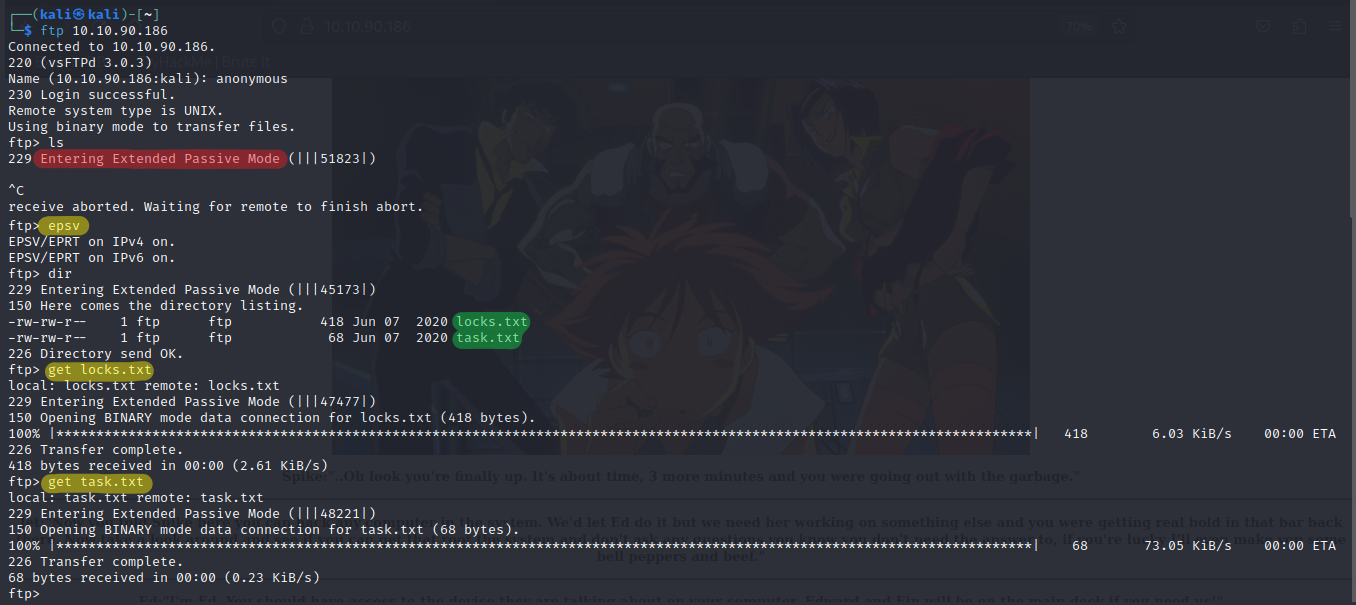This screenshot has height=605, width=1356.
Task: Click the highlighted 'get task.txt' command
Action: tap(96, 482)
